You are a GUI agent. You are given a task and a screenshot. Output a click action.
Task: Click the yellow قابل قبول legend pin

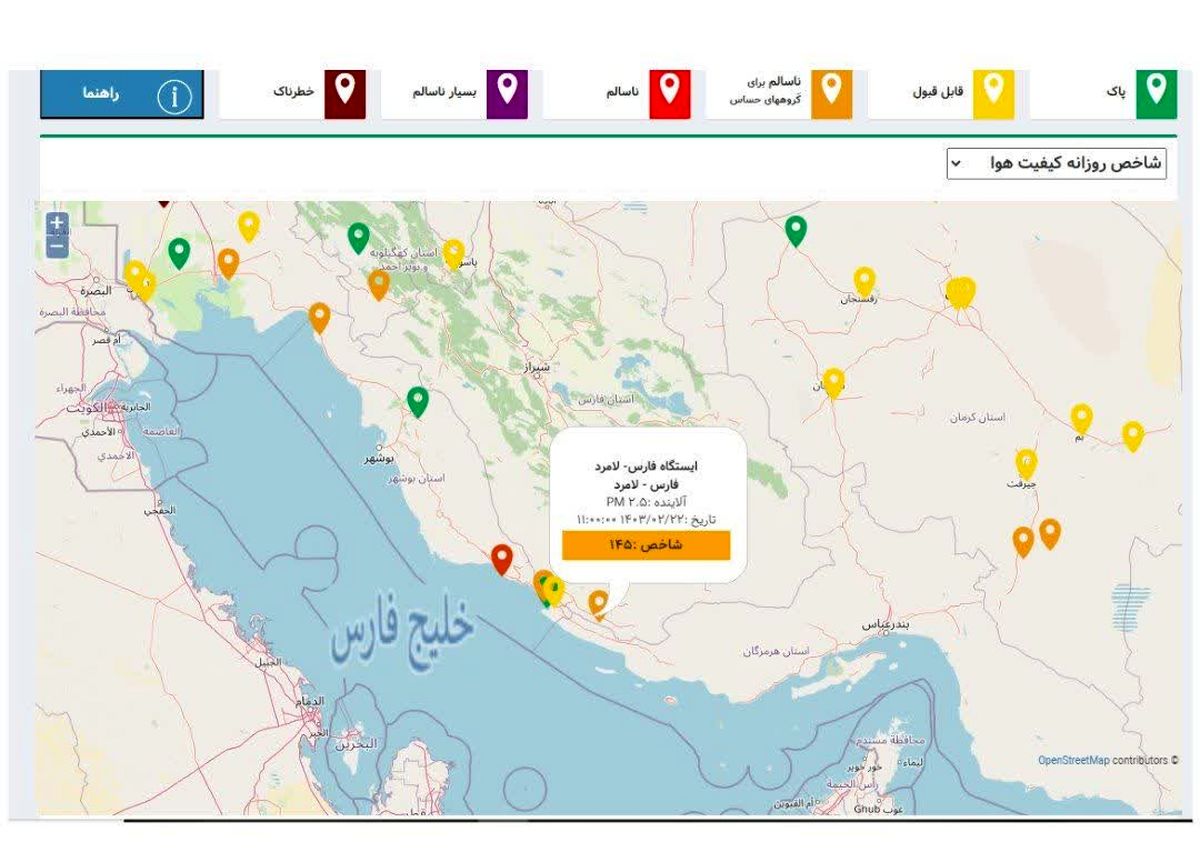(993, 94)
